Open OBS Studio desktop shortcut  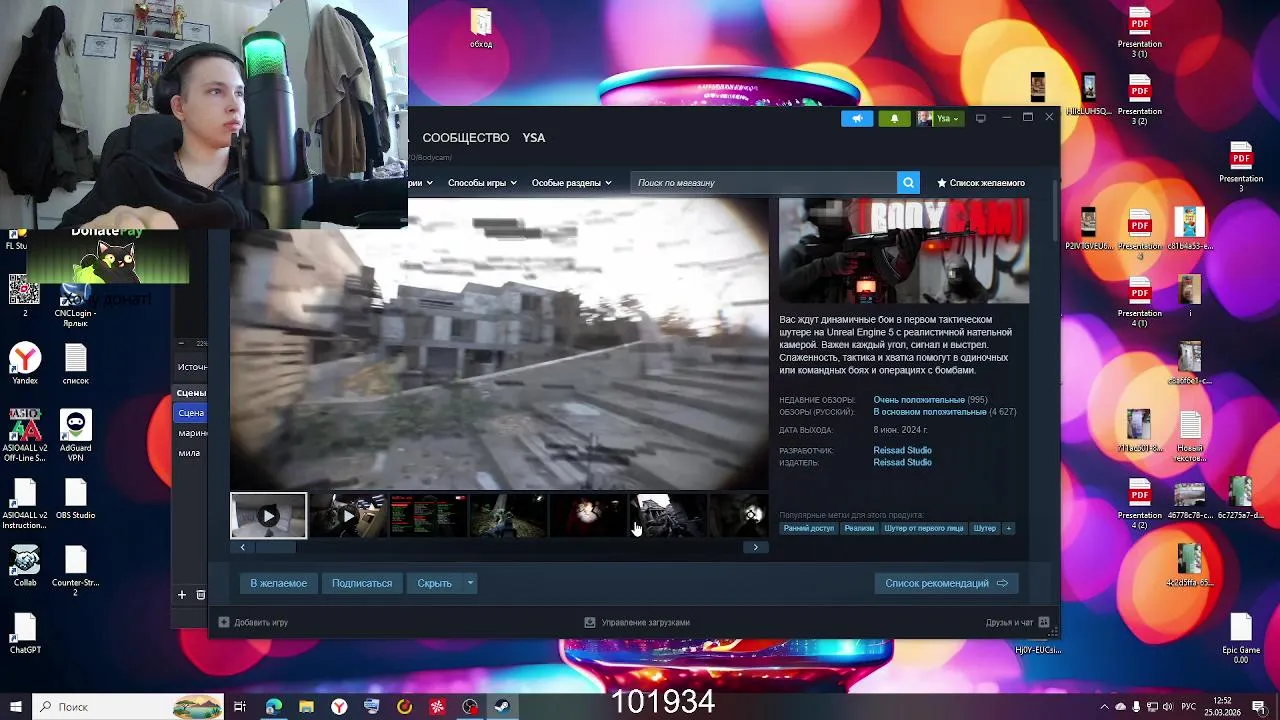[x=76, y=499]
